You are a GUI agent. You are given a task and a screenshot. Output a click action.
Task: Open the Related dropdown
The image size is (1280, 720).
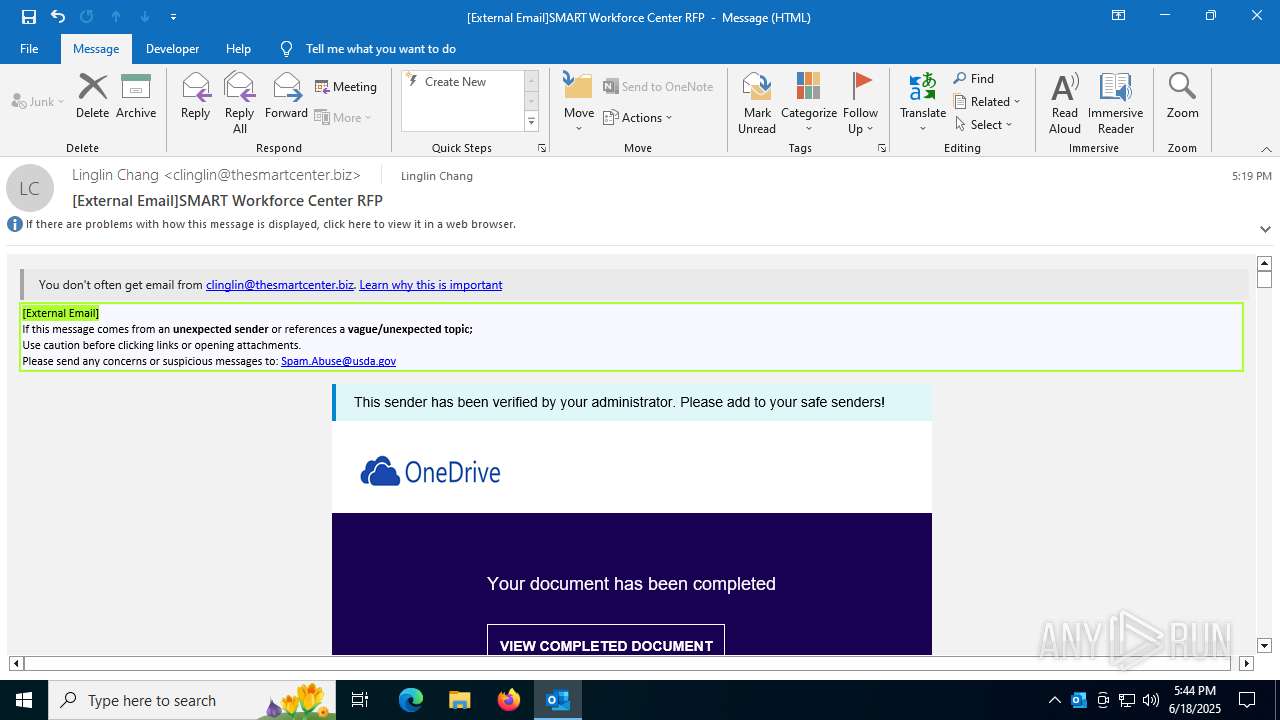[x=987, y=102]
